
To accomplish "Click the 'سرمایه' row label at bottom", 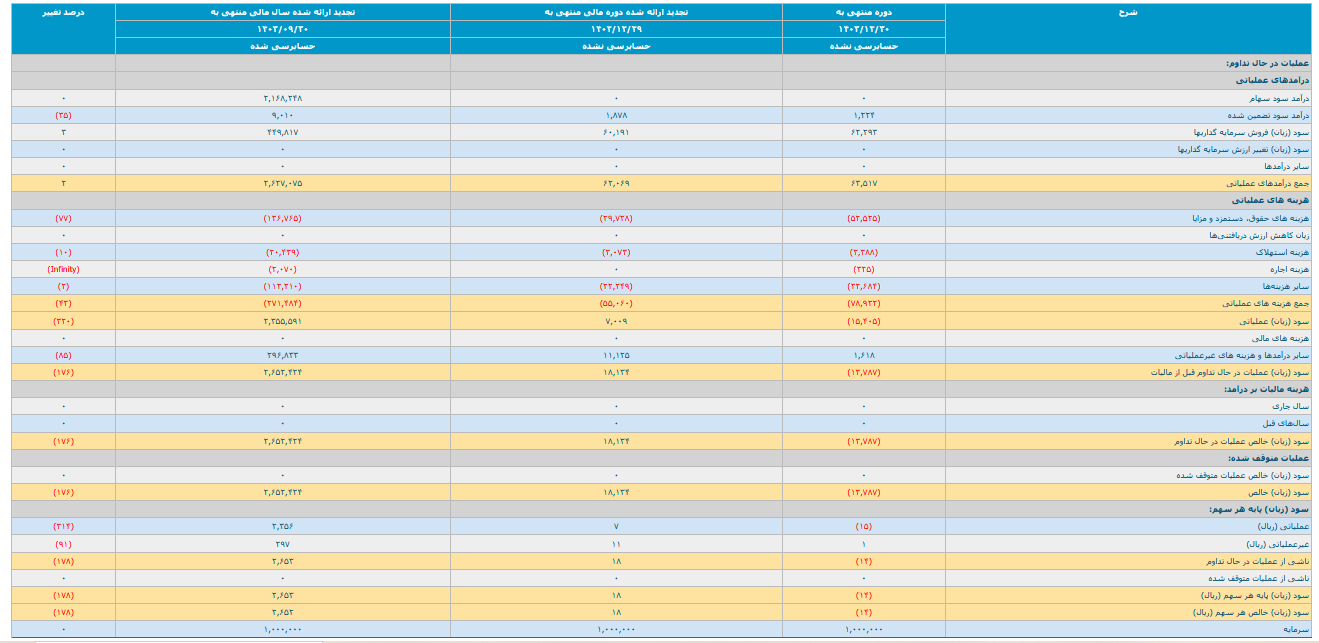I will (1295, 629).
